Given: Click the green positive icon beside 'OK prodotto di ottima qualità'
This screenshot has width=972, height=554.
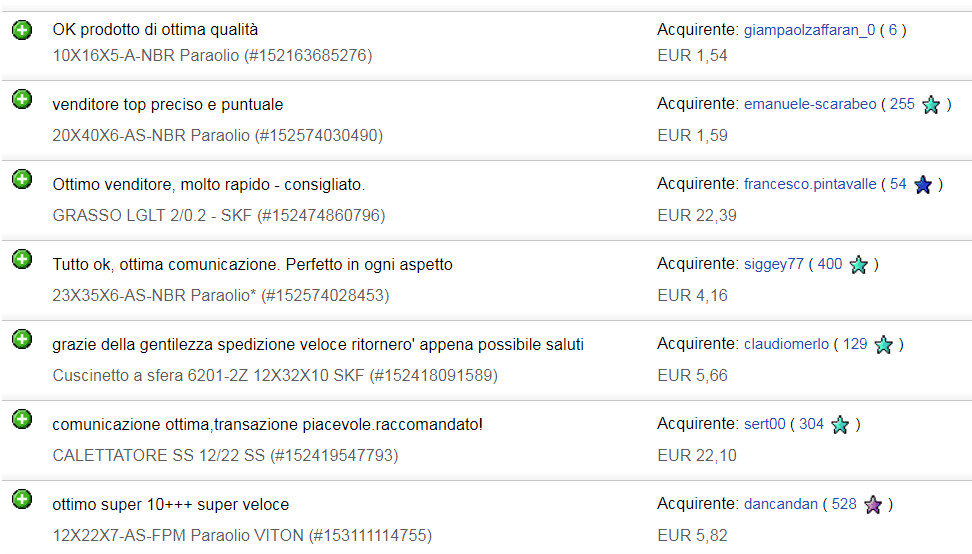Looking at the screenshot, I should [22, 29].
